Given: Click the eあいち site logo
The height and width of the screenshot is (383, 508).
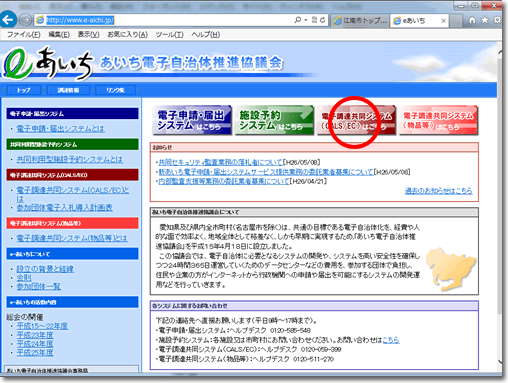Looking at the screenshot, I should coord(48,63).
